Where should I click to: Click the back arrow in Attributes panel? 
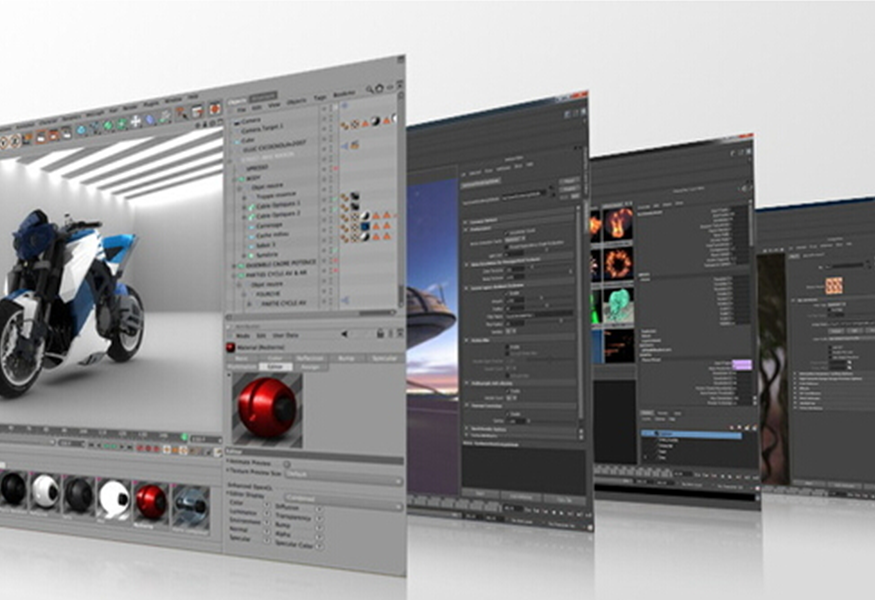tap(345, 334)
